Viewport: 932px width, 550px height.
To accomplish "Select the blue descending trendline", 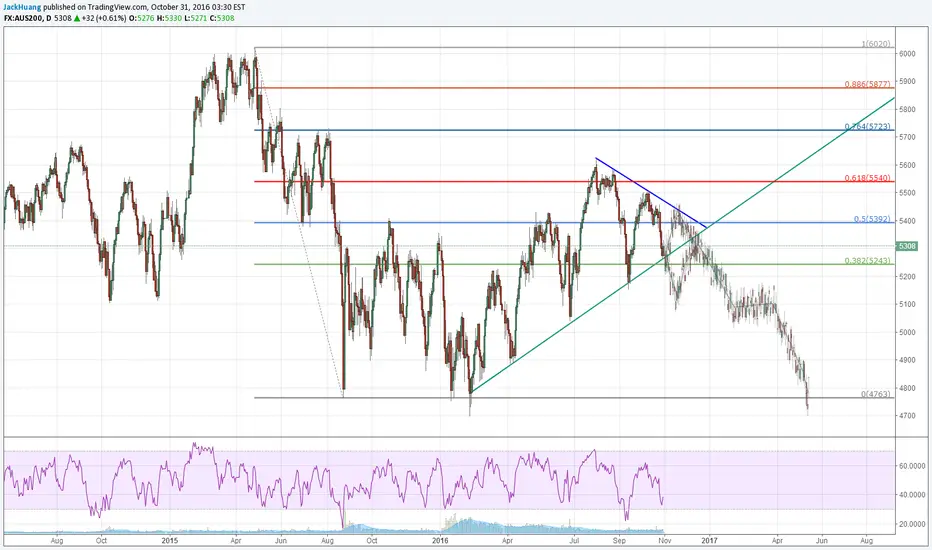I will (x=651, y=193).
